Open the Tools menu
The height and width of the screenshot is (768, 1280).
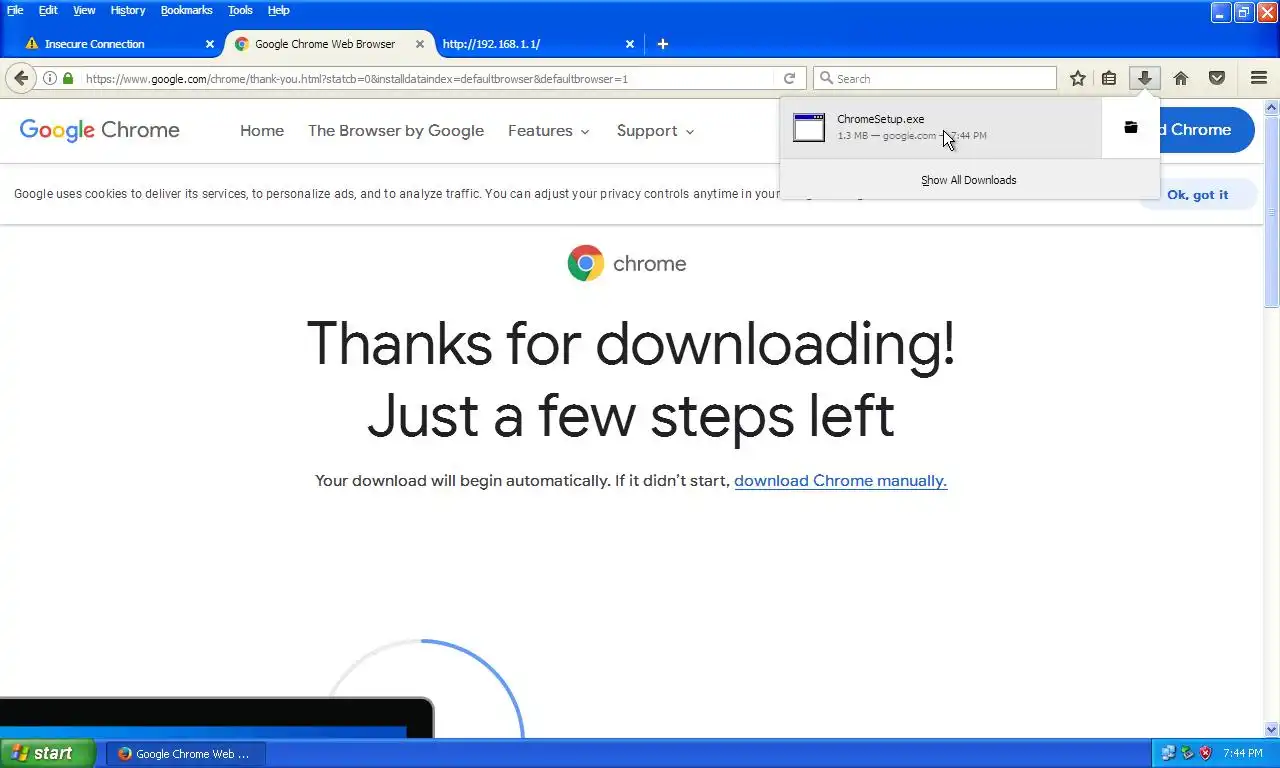(x=240, y=10)
